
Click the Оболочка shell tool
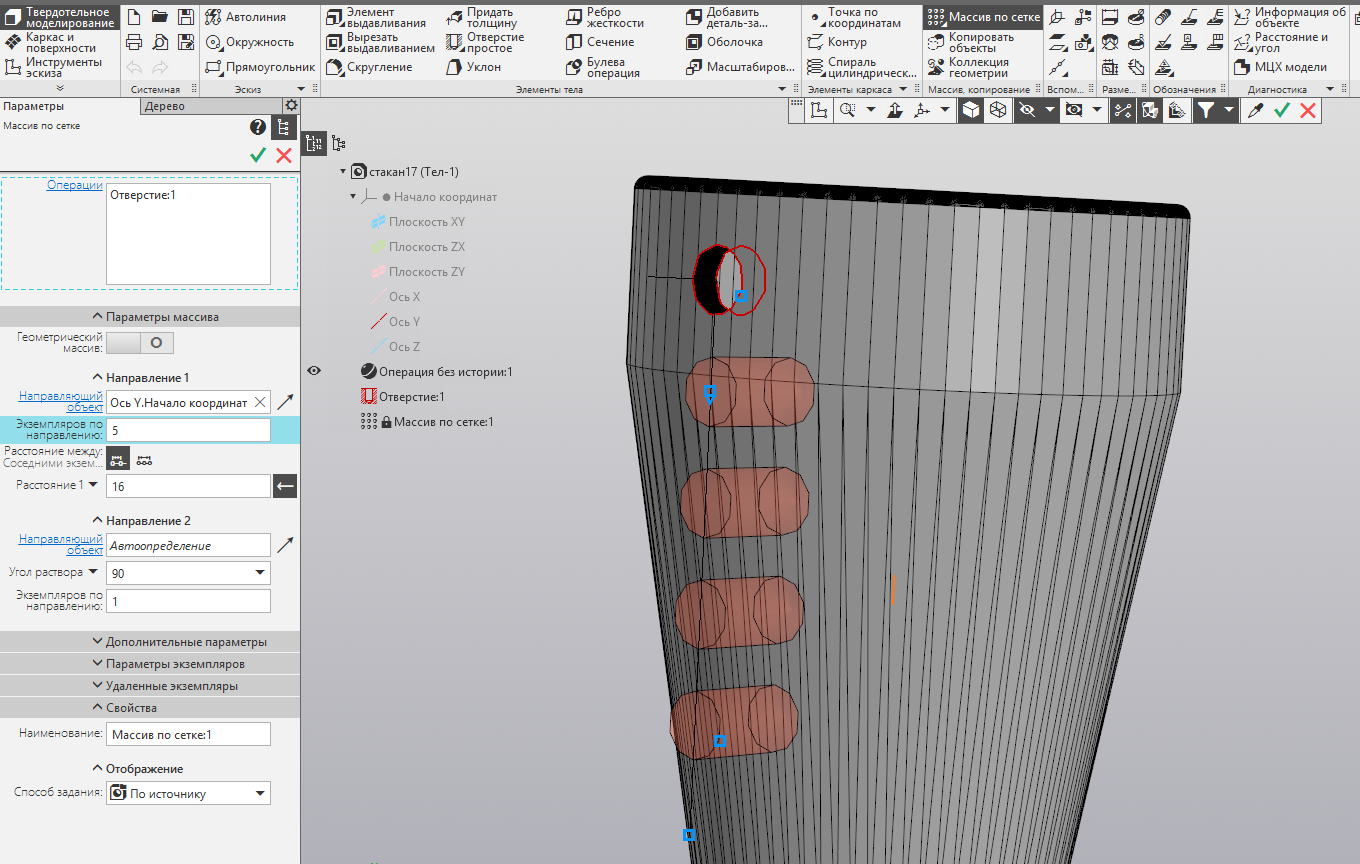click(x=724, y=42)
